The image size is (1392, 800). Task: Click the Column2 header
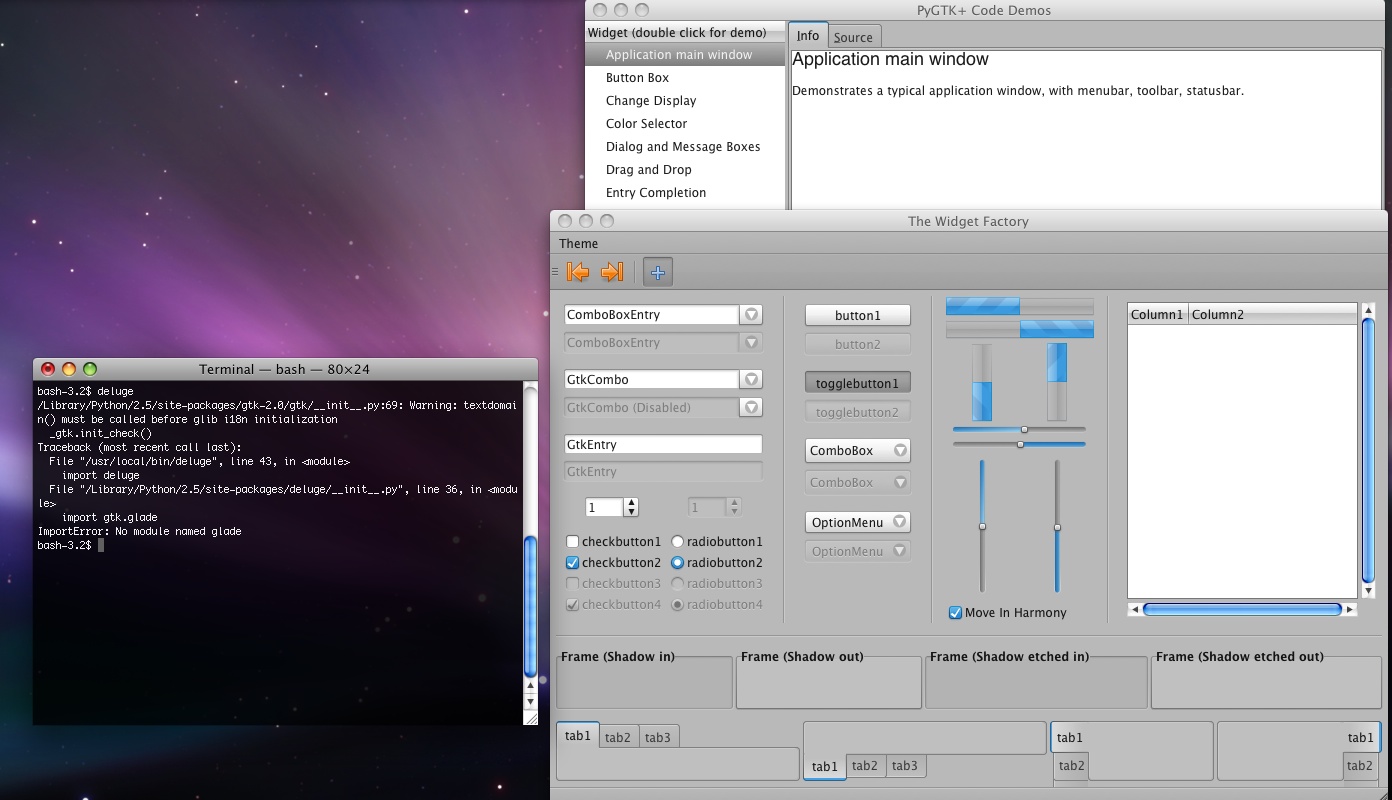pos(1273,314)
